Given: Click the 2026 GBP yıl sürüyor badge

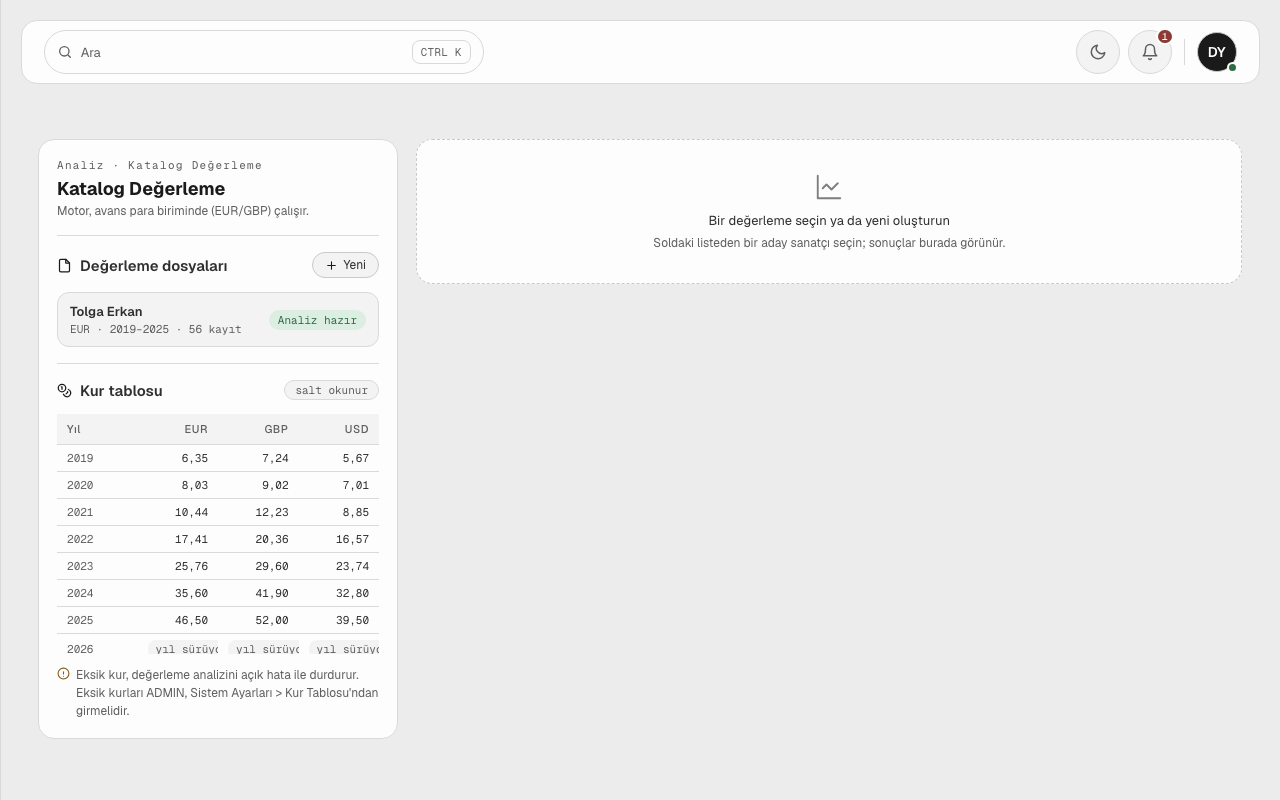Looking at the screenshot, I should pyautogui.click(x=263, y=648).
